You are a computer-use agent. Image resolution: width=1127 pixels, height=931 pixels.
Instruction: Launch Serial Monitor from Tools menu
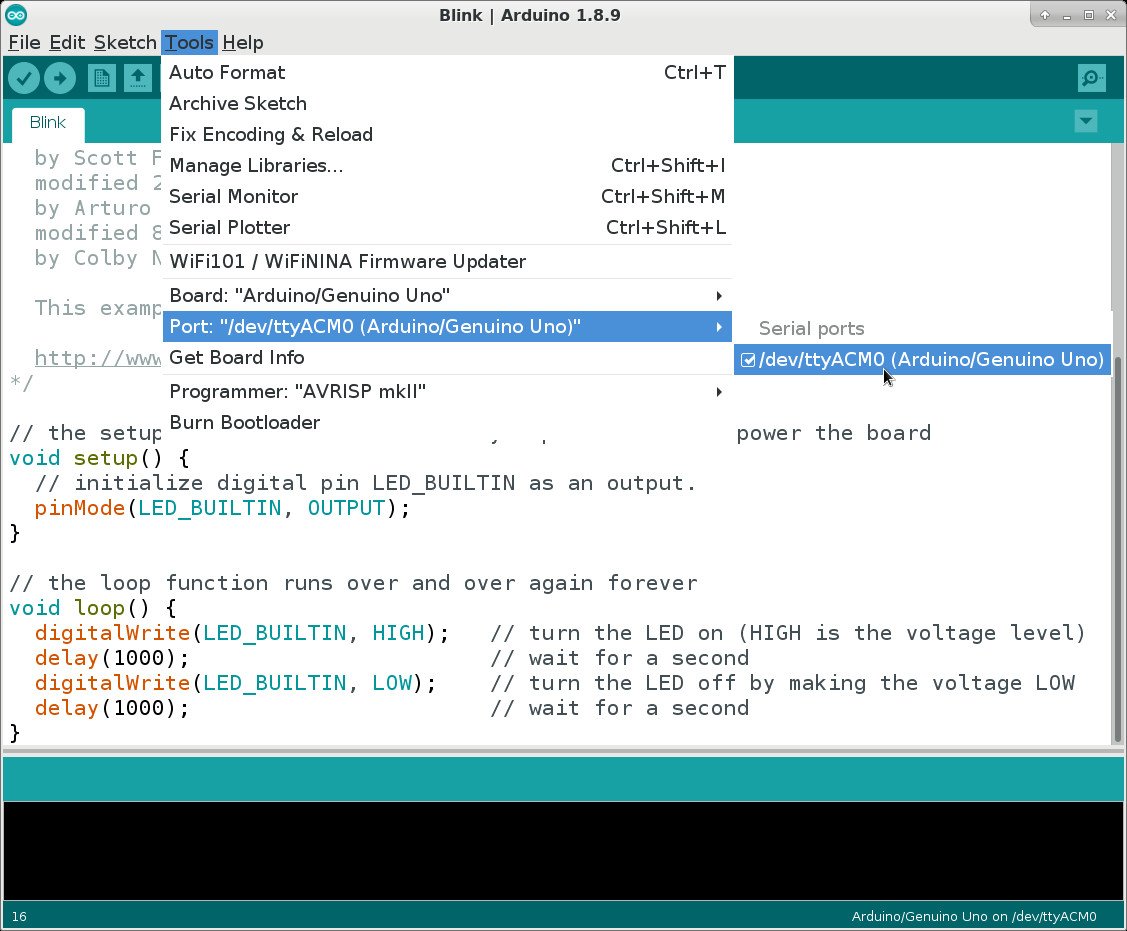tap(446, 196)
